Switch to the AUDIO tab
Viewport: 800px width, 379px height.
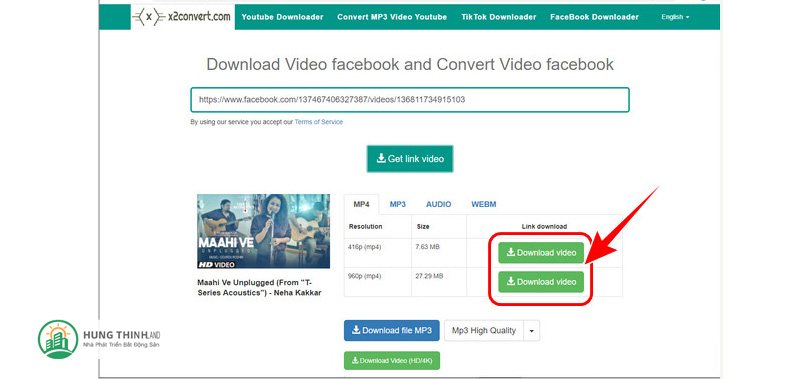tap(438, 204)
